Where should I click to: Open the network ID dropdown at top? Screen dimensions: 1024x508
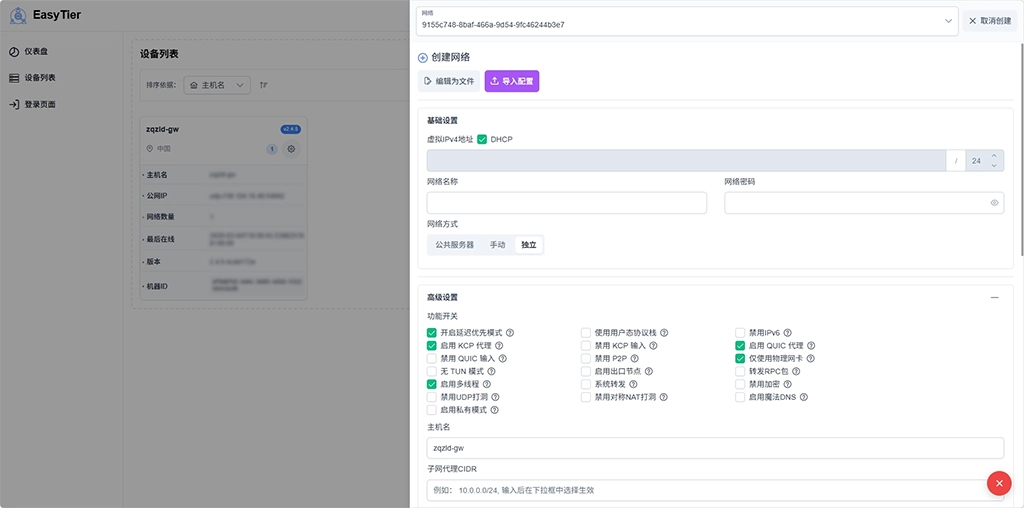coord(948,20)
